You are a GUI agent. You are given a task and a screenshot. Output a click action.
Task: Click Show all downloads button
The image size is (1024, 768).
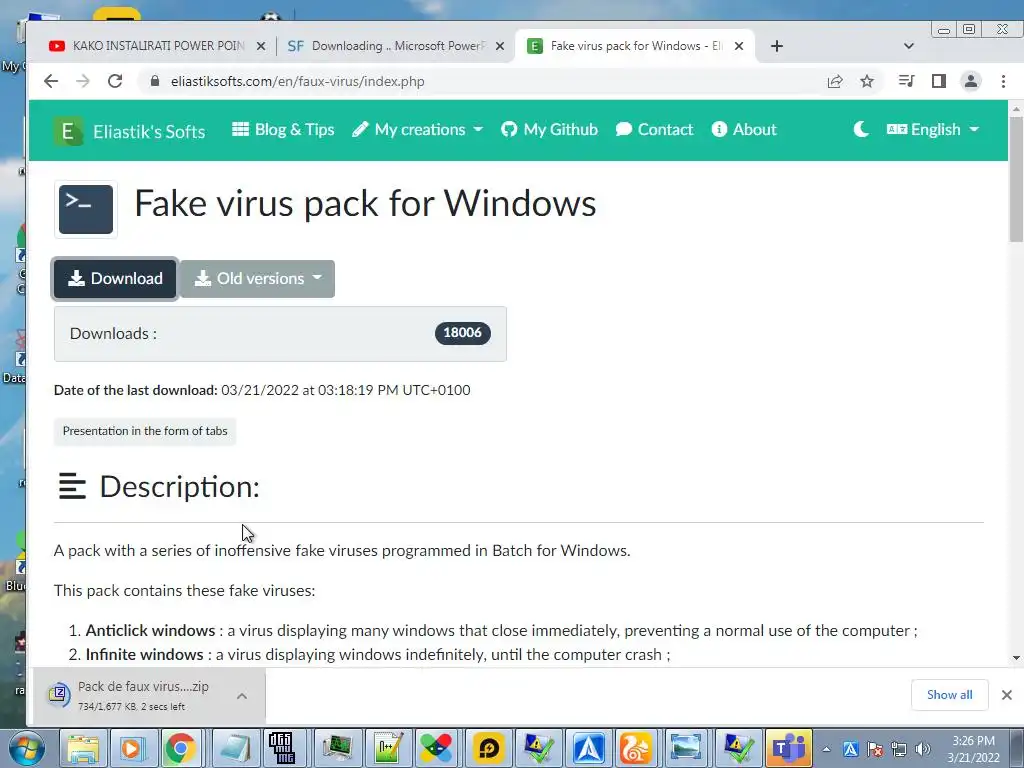pyautogui.click(x=950, y=695)
